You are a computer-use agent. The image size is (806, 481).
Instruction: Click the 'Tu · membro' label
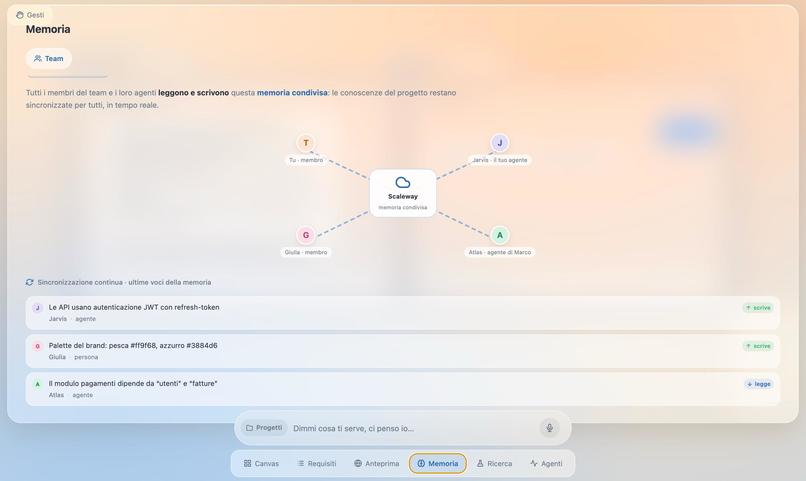point(306,160)
